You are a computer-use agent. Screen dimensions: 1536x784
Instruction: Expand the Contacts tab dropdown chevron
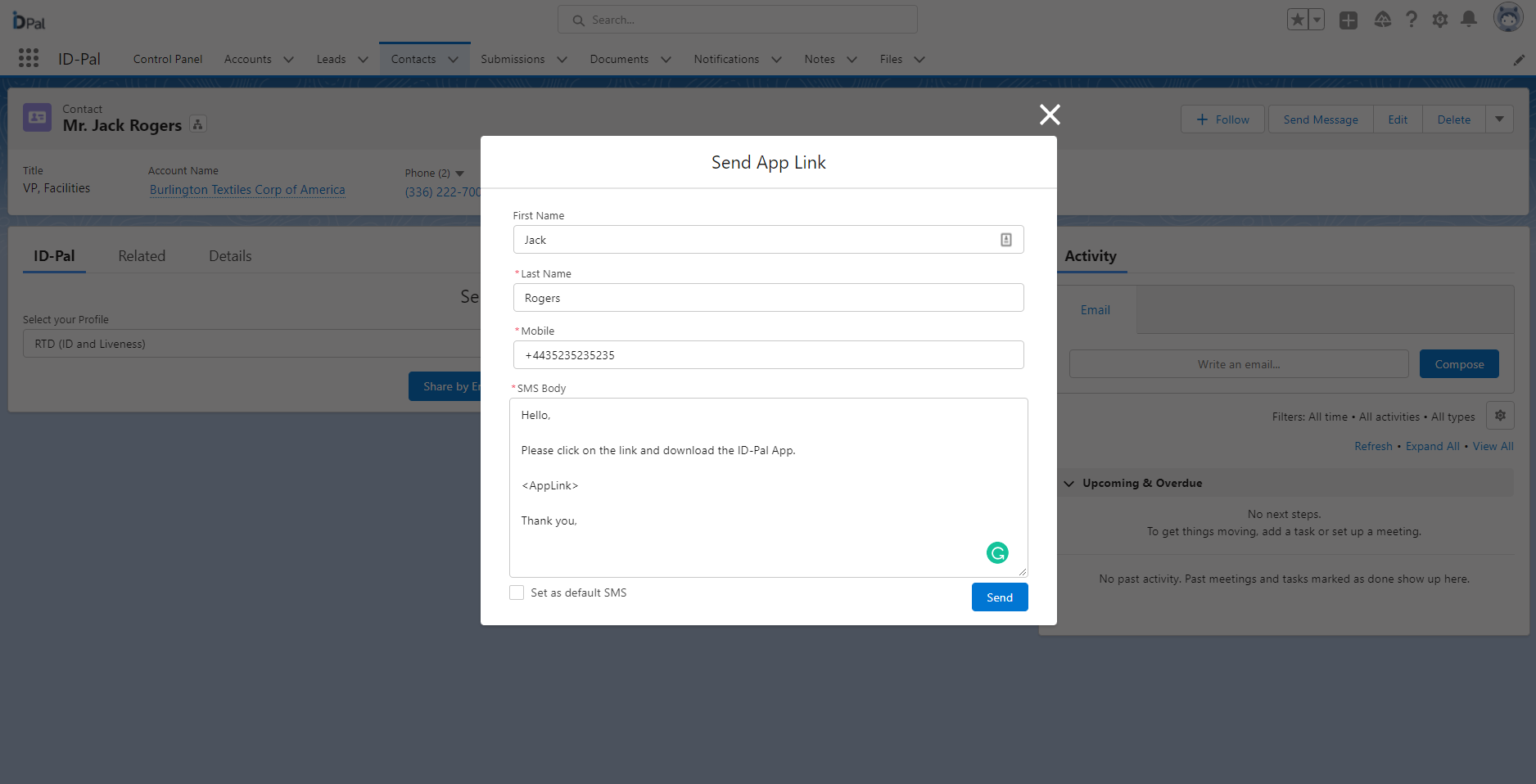coord(453,60)
